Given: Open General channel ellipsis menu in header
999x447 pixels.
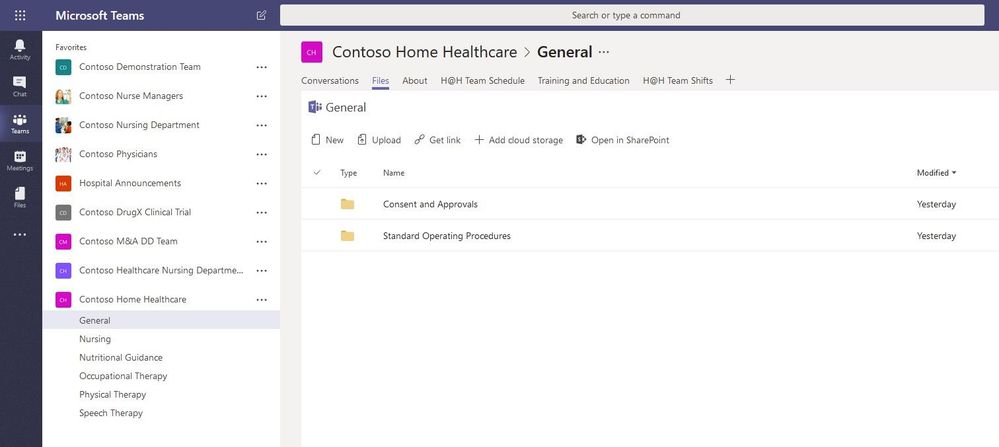Looking at the screenshot, I should point(603,52).
